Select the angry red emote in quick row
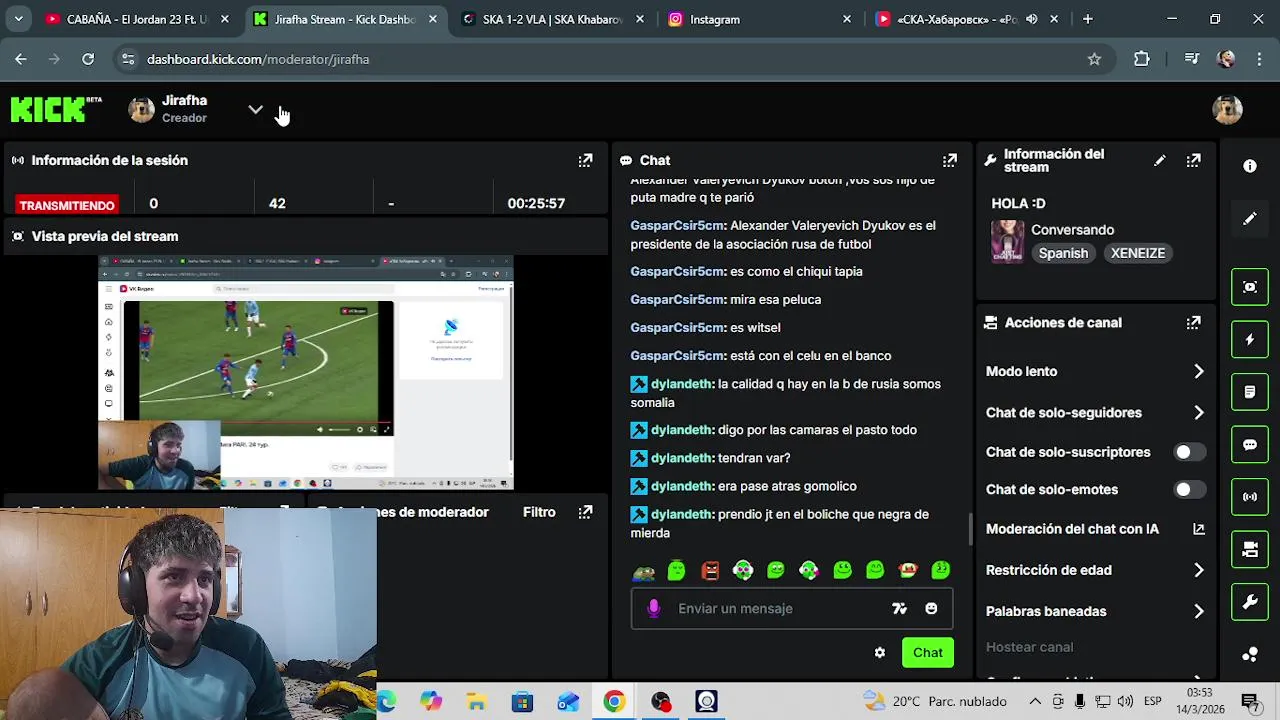 [710, 570]
